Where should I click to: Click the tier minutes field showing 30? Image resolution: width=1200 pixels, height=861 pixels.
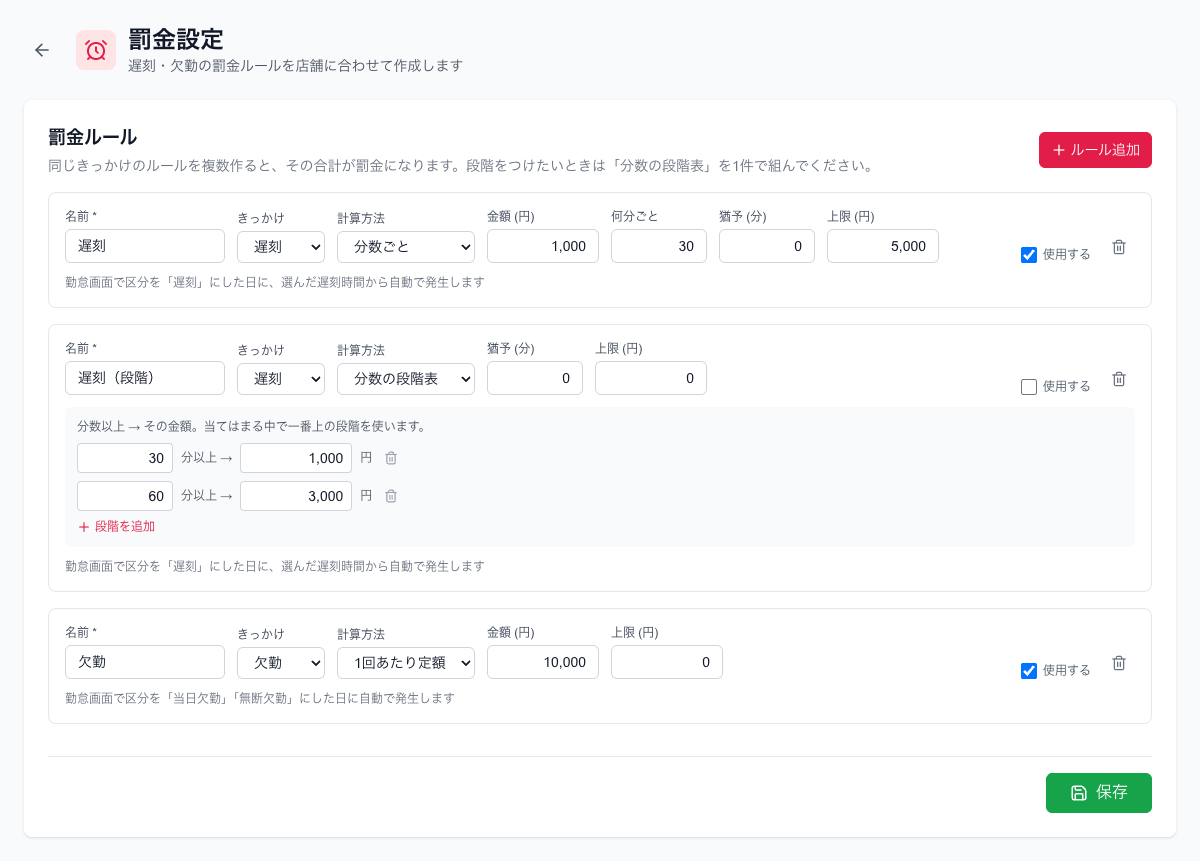click(x=125, y=458)
